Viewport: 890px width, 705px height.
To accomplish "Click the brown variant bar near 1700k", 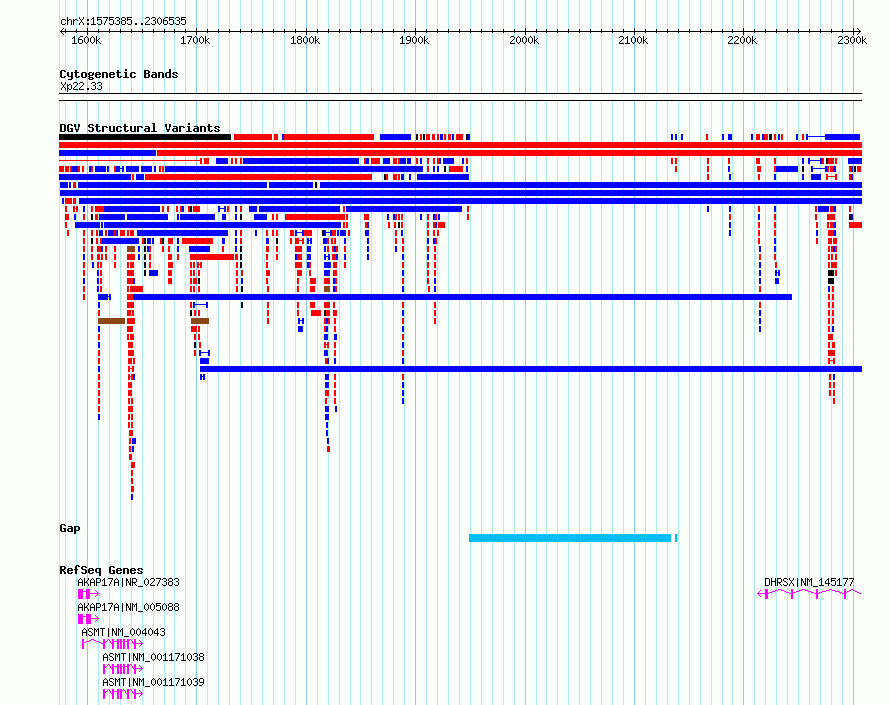I will pos(200,321).
